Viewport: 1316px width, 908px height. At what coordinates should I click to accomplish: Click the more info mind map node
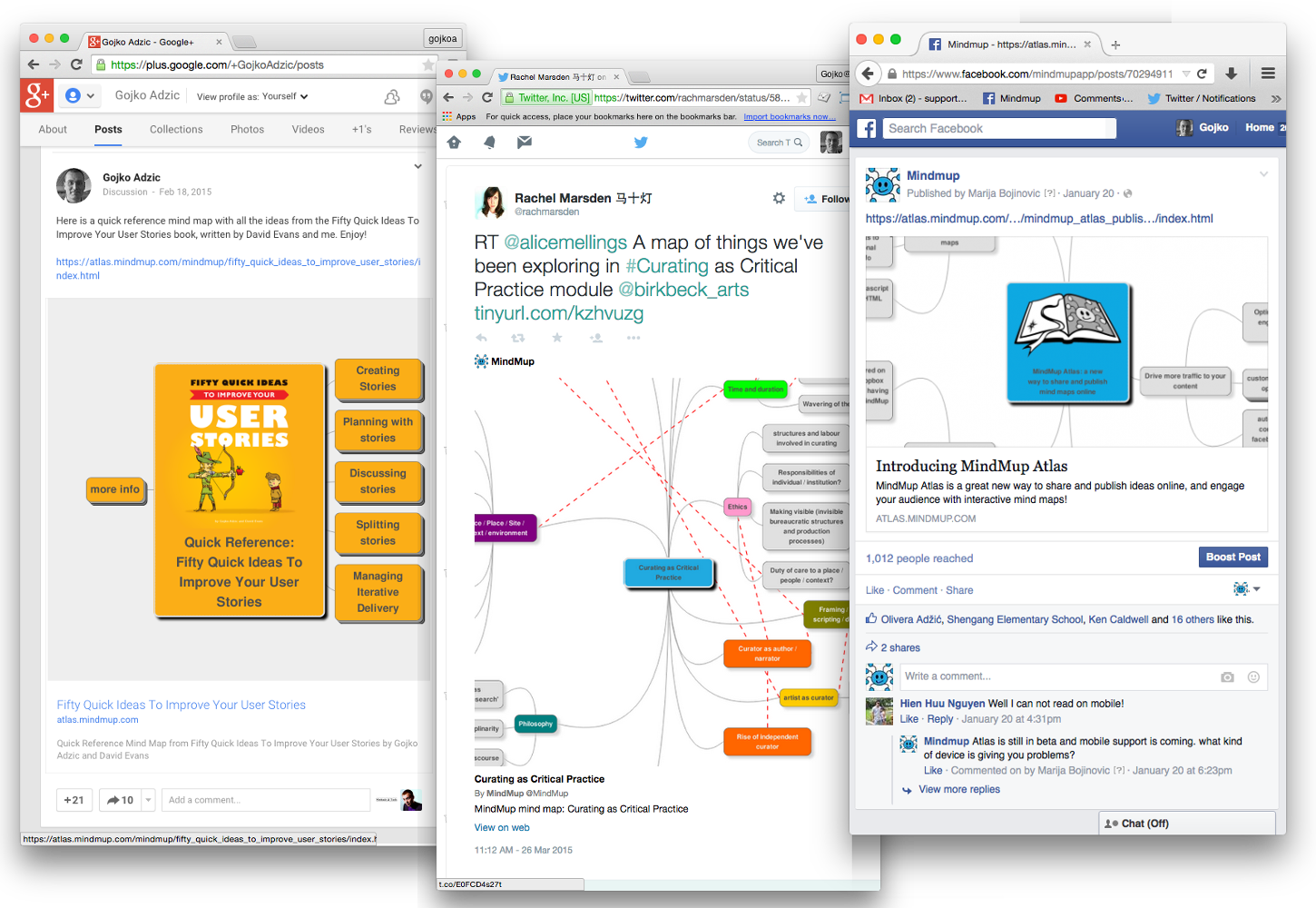click(x=115, y=489)
